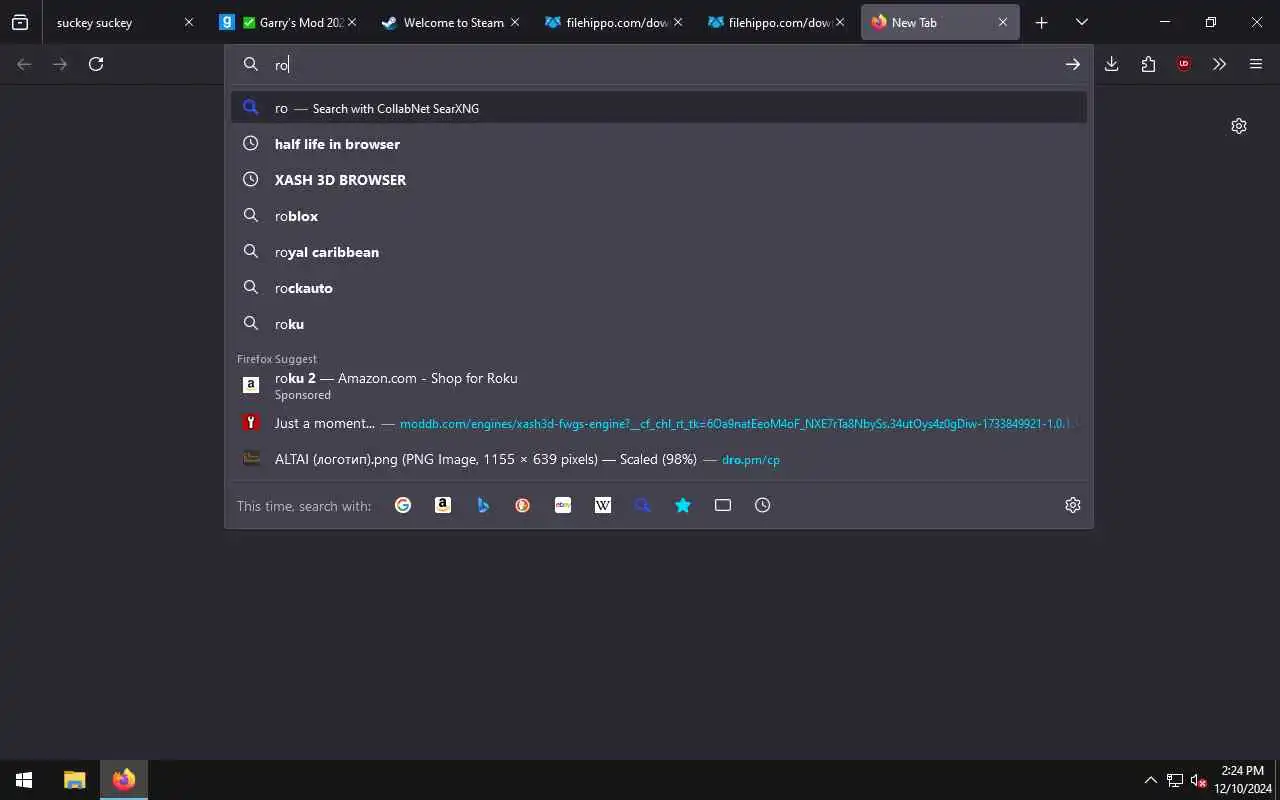Select the 'roku' search suggestion
The image size is (1280, 800).
click(x=659, y=324)
